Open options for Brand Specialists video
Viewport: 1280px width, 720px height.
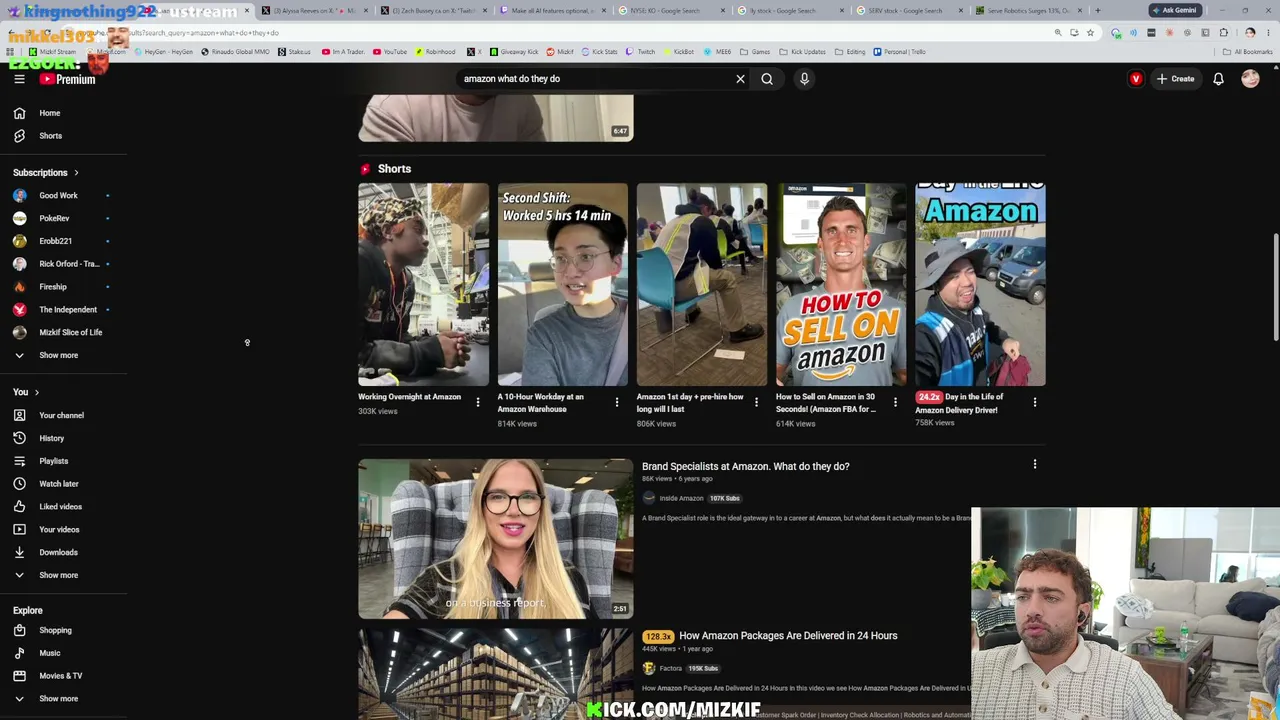coord(1034,464)
